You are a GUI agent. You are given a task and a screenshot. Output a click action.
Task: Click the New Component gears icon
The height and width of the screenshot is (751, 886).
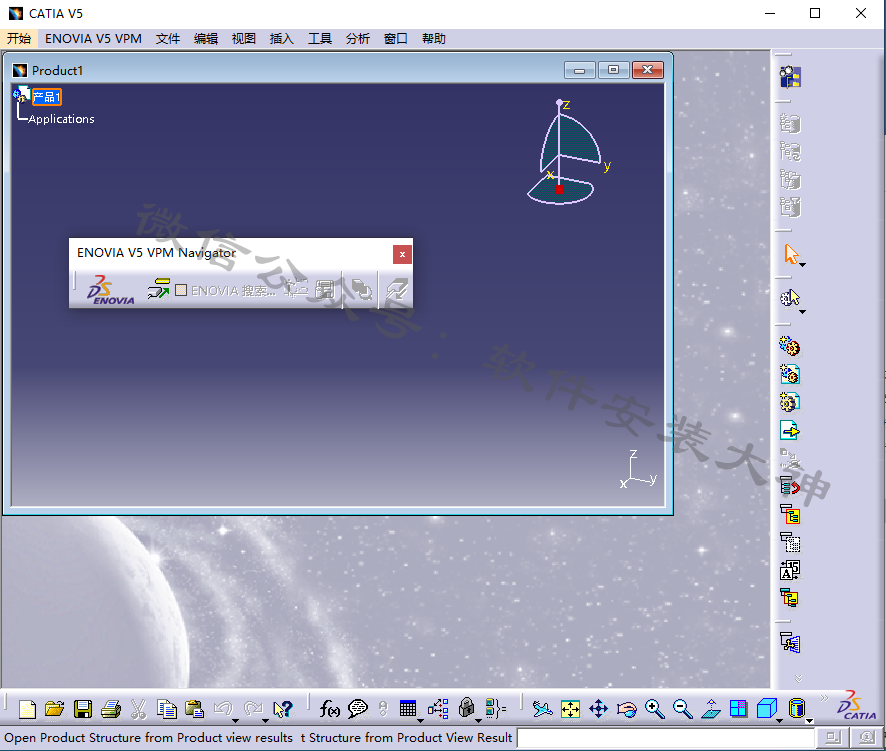tap(790, 346)
